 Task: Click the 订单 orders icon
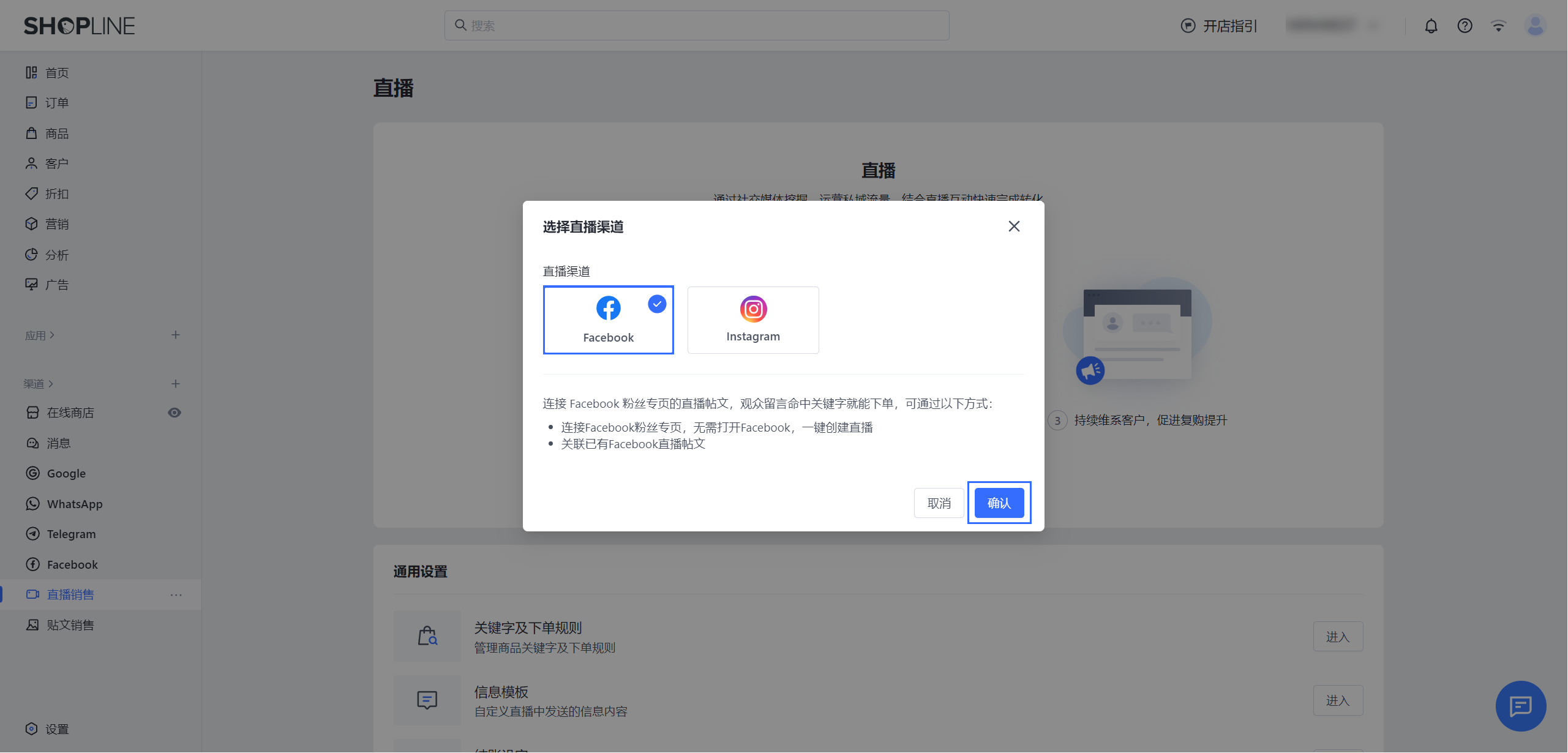point(31,103)
